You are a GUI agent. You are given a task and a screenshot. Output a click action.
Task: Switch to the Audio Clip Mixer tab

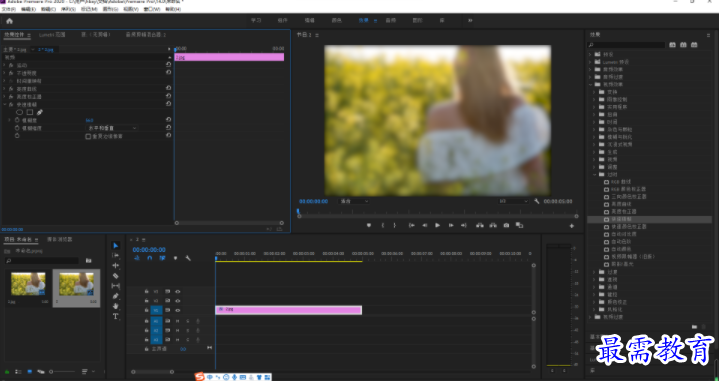(146, 35)
